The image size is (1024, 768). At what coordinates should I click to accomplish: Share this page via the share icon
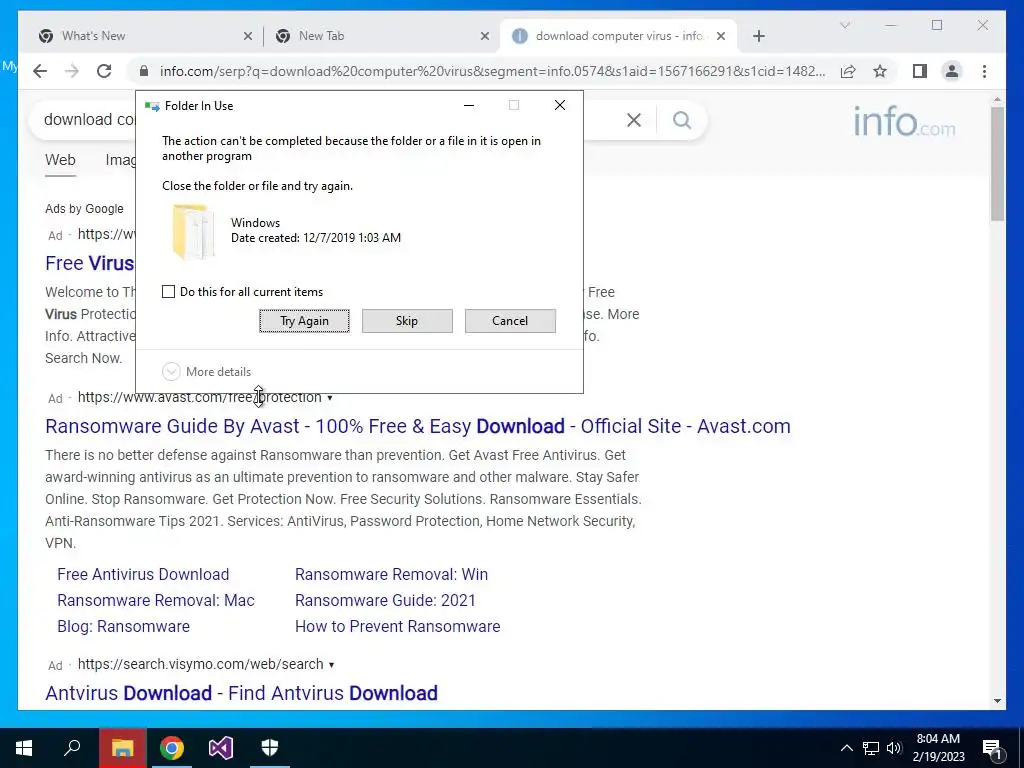pos(848,71)
